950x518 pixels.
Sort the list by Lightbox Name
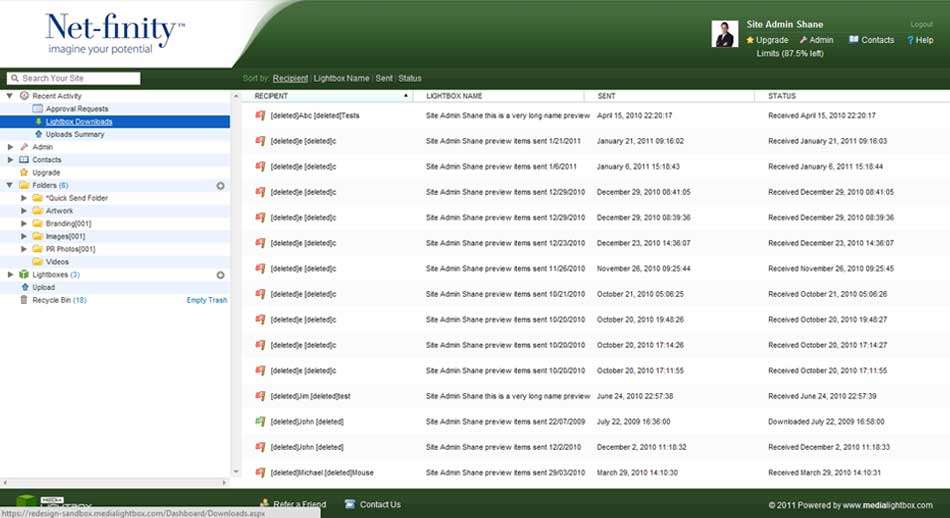342,78
